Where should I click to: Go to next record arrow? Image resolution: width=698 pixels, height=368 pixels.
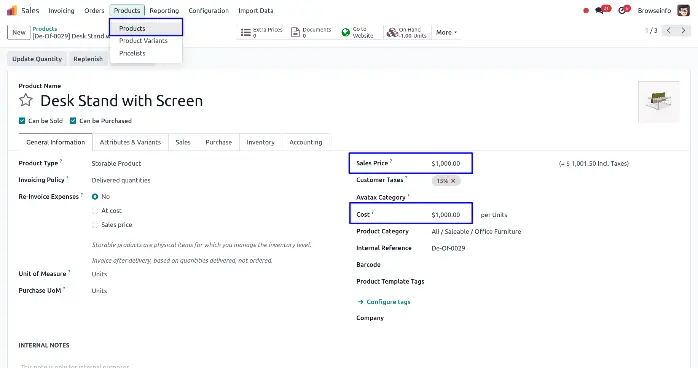pyautogui.click(x=683, y=31)
